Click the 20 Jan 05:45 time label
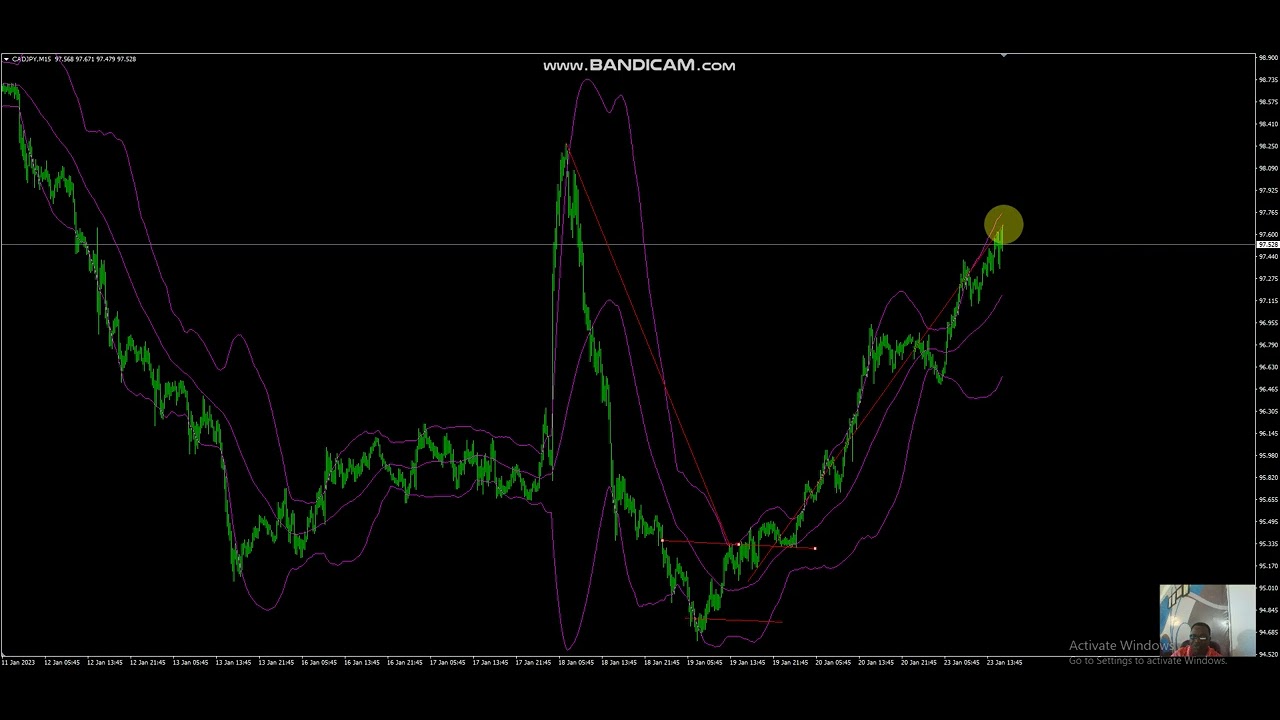The image size is (1280, 720). tap(832, 662)
